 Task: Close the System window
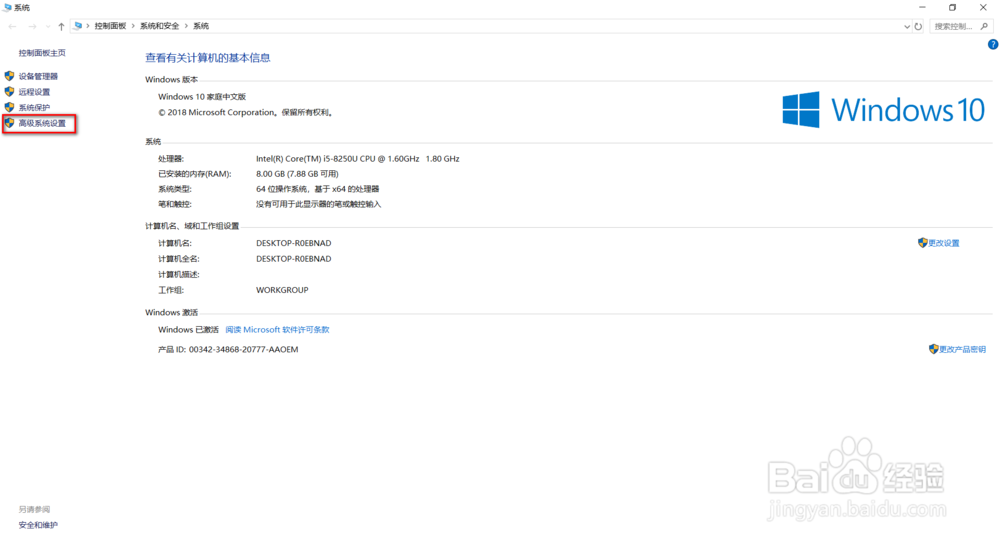coord(983,8)
